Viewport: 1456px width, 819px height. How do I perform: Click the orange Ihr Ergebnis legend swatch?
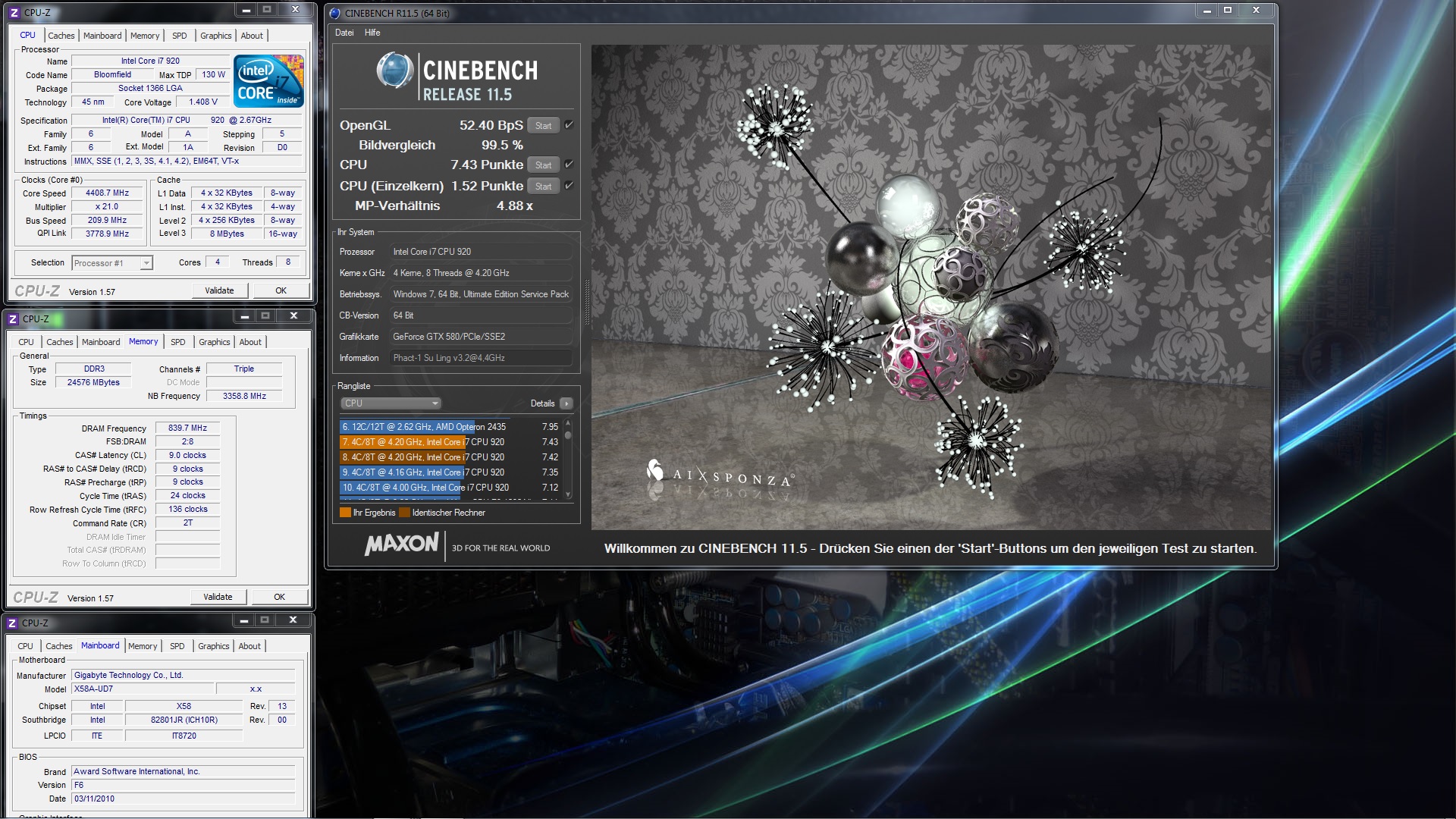tap(345, 513)
